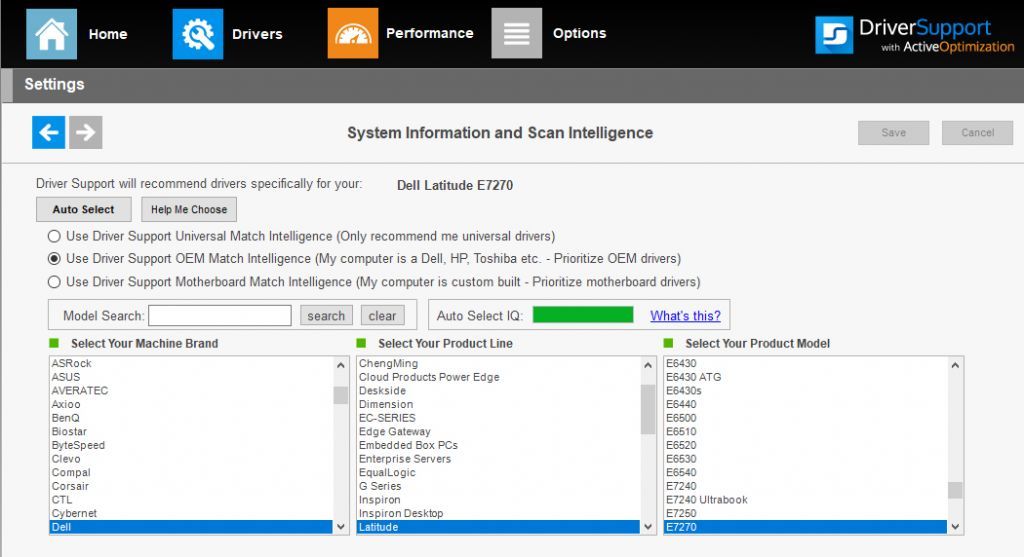Click Product Line list scroll down arrow
The width and height of the screenshot is (1024, 557).
coord(648,526)
